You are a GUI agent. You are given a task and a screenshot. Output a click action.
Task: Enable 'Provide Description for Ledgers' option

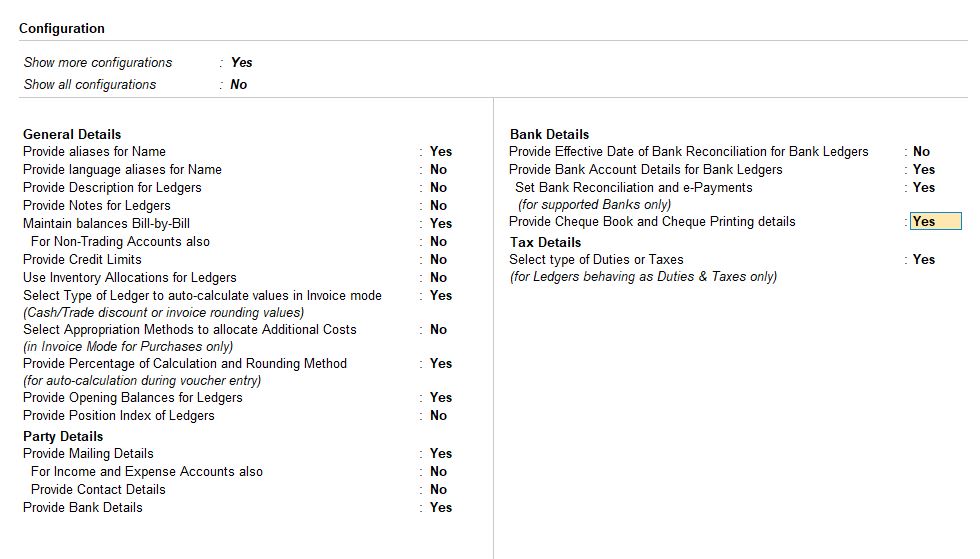[x=438, y=187]
